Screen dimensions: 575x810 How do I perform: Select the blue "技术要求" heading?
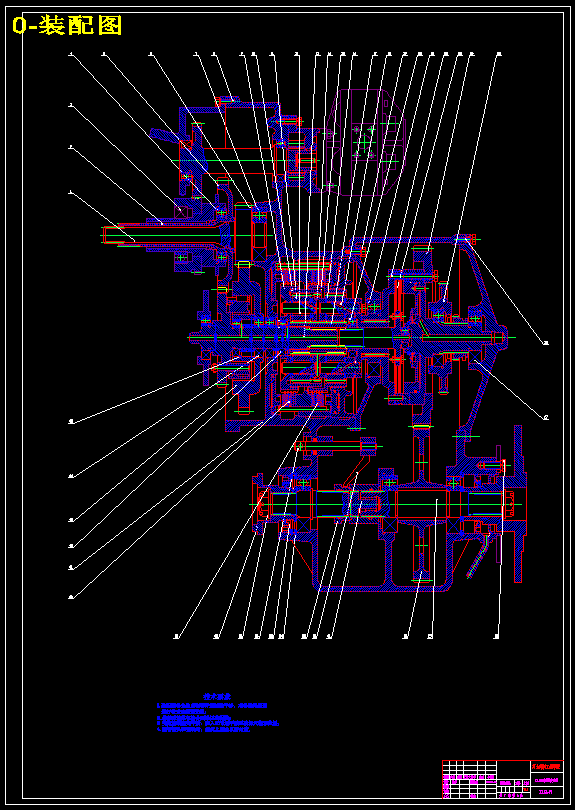[216, 696]
